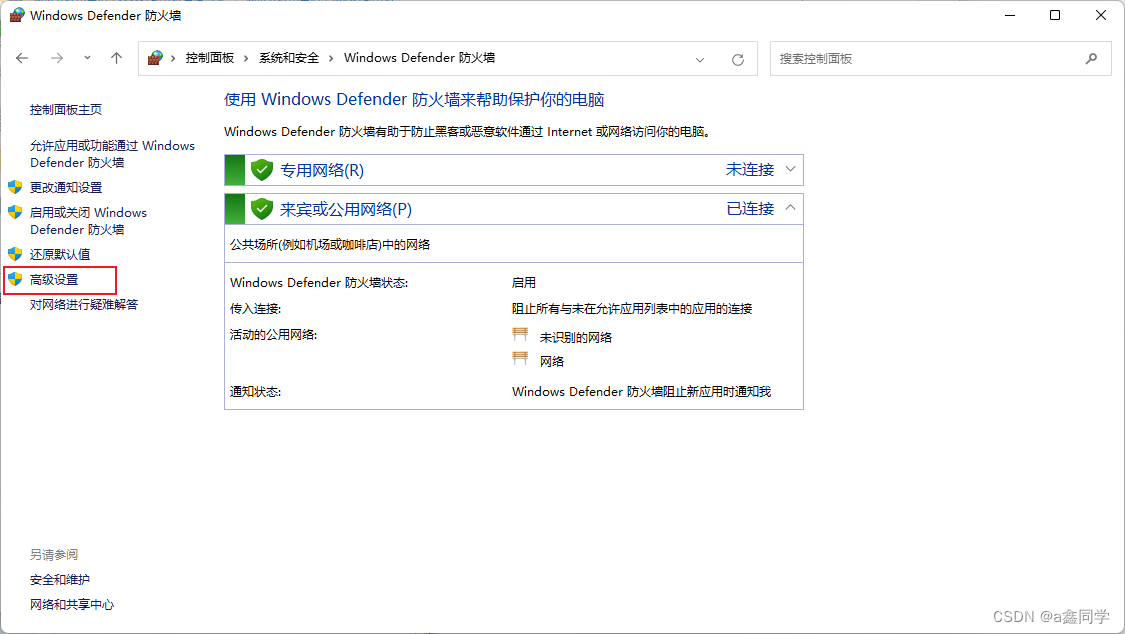The height and width of the screenshot is (634, 1125).
Task: Click the 活动的公用网络 label
Action: [273, 335]
